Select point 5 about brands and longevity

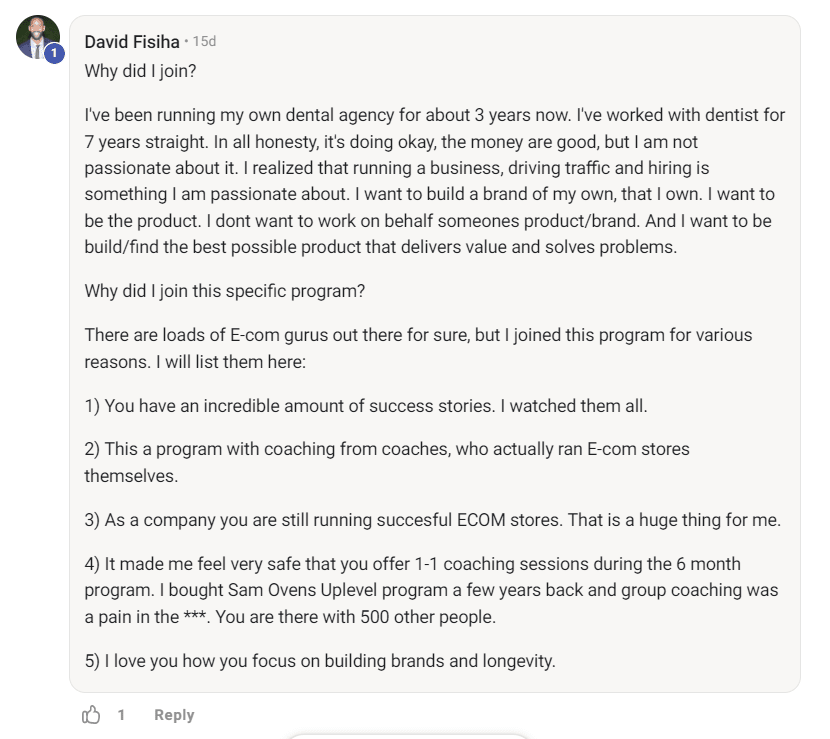click(320, 661)
